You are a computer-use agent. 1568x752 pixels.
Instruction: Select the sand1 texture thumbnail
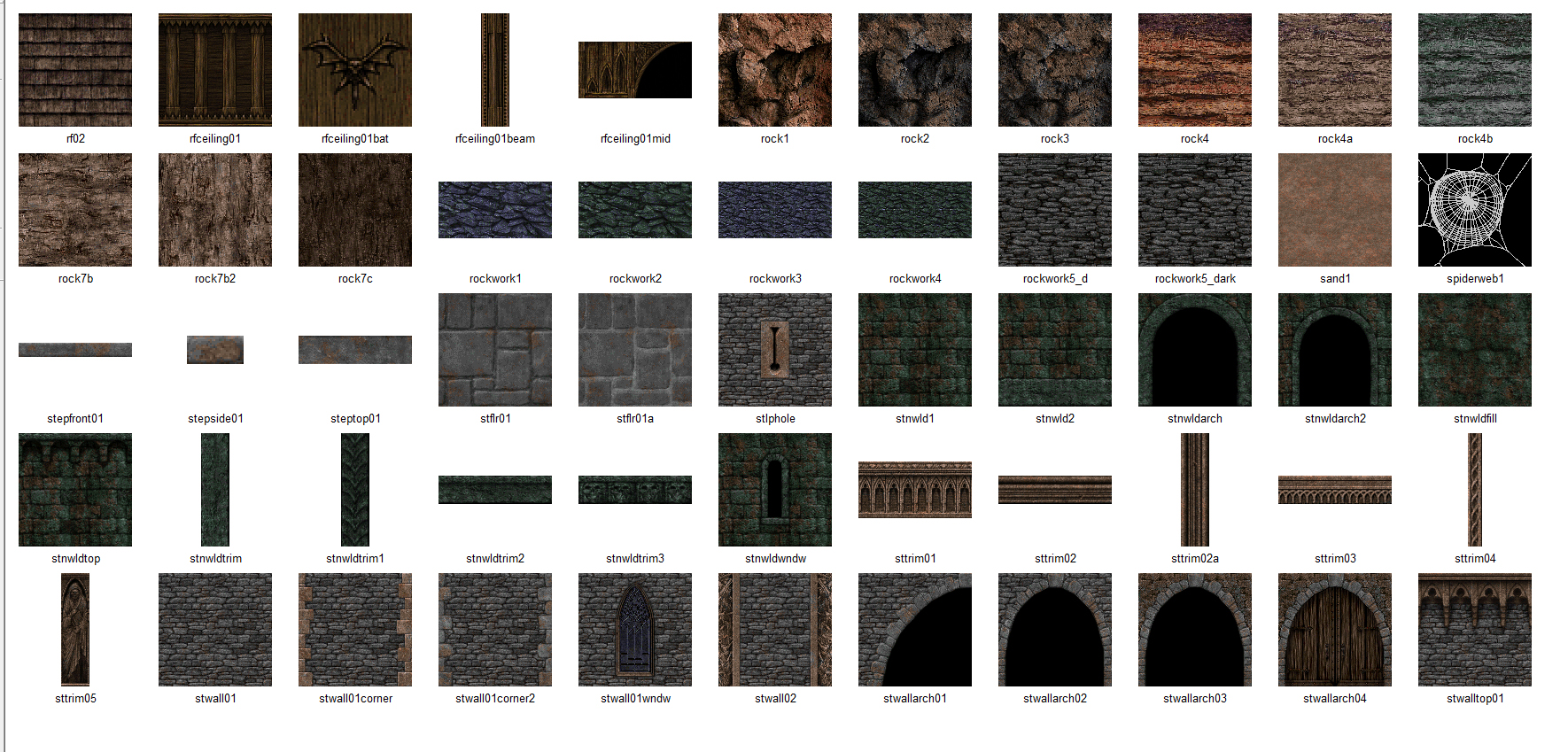[x=1335, y=210]
